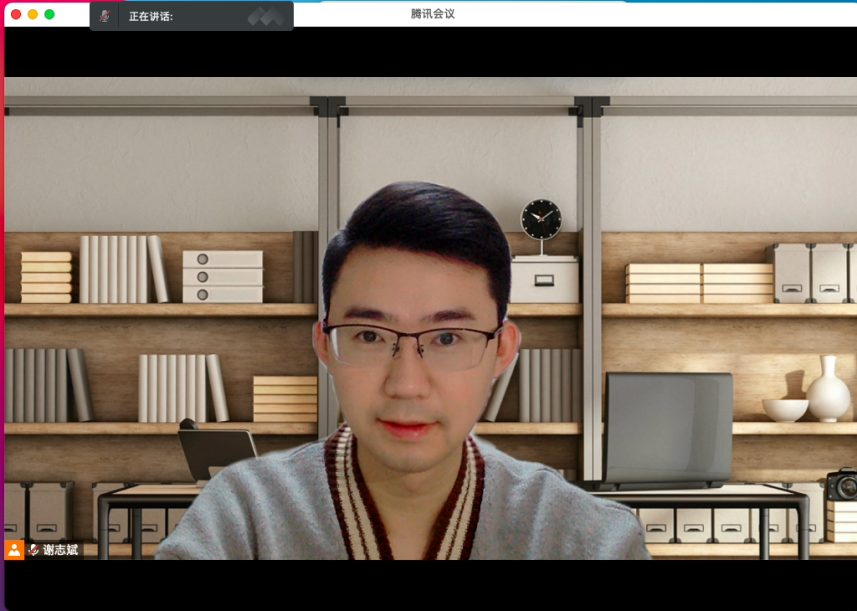Screen dimensions: 857x611
Task: Click the wall clock in the virtual background
Action: coord(541,219)
